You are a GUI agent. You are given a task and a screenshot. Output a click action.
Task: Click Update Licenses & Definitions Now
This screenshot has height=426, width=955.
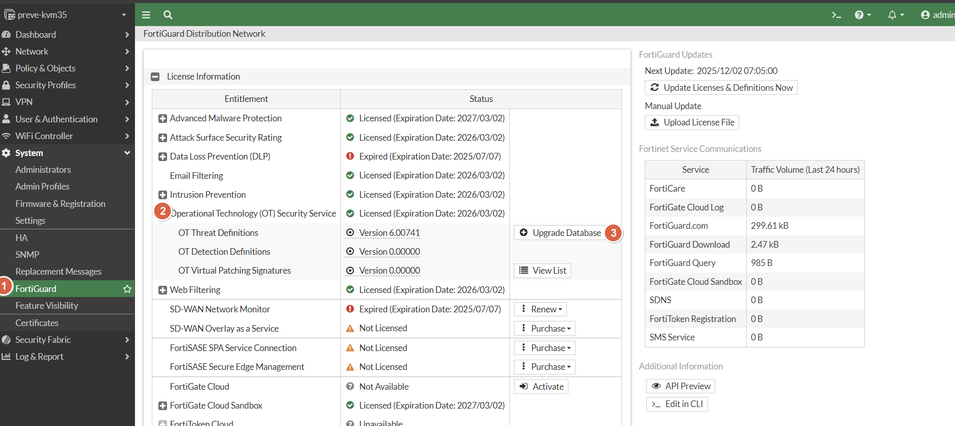(x=722, y=88)
